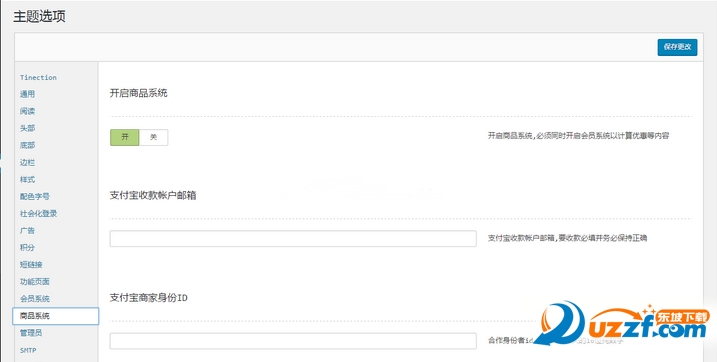Image resolution: width=717 pixels, height=362 pixels.
Task: Open the 社会化登录 settings tab
Action: point(38,213)
